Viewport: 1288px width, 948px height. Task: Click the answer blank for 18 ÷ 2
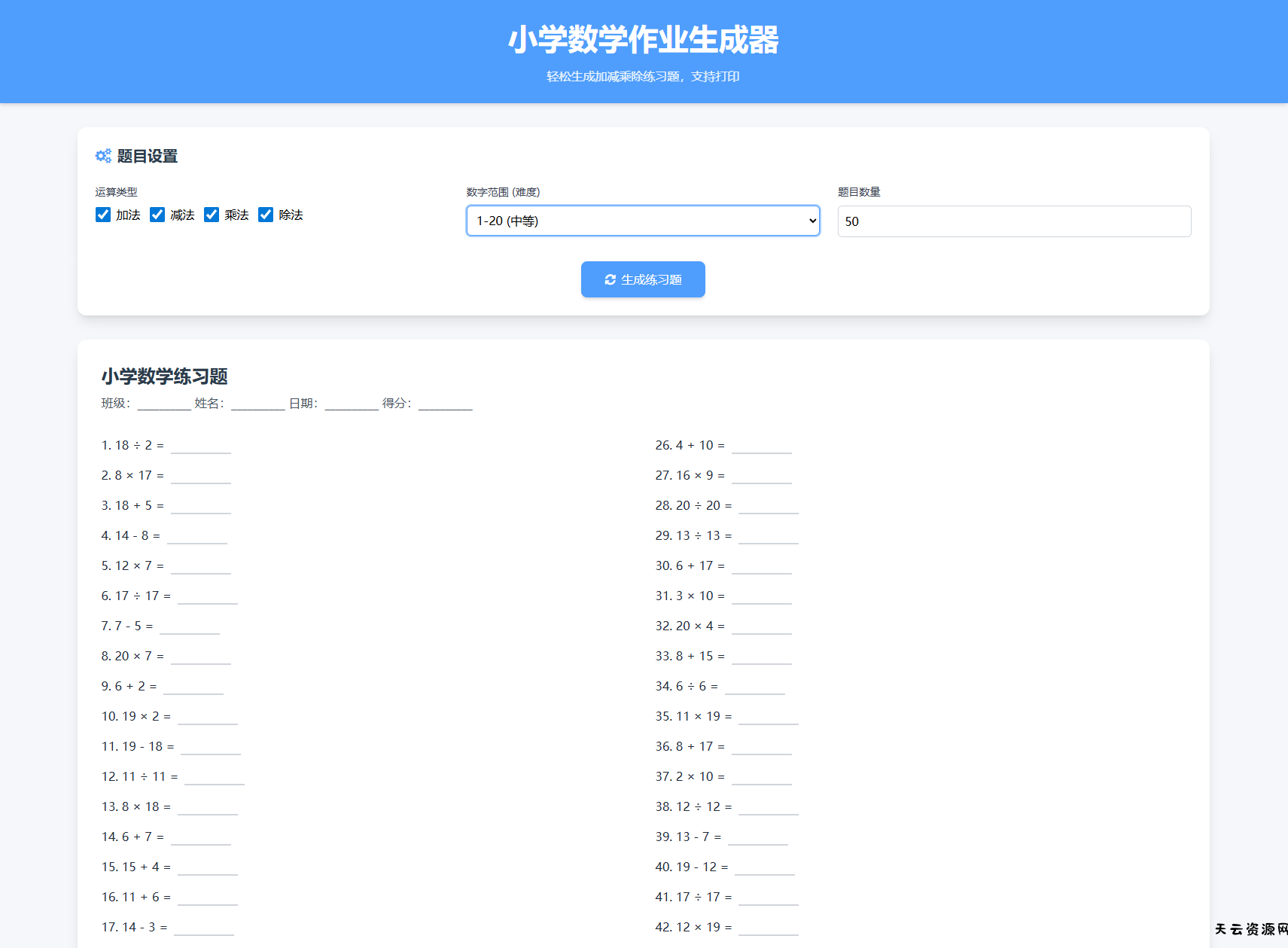click(x=200, y=447)
